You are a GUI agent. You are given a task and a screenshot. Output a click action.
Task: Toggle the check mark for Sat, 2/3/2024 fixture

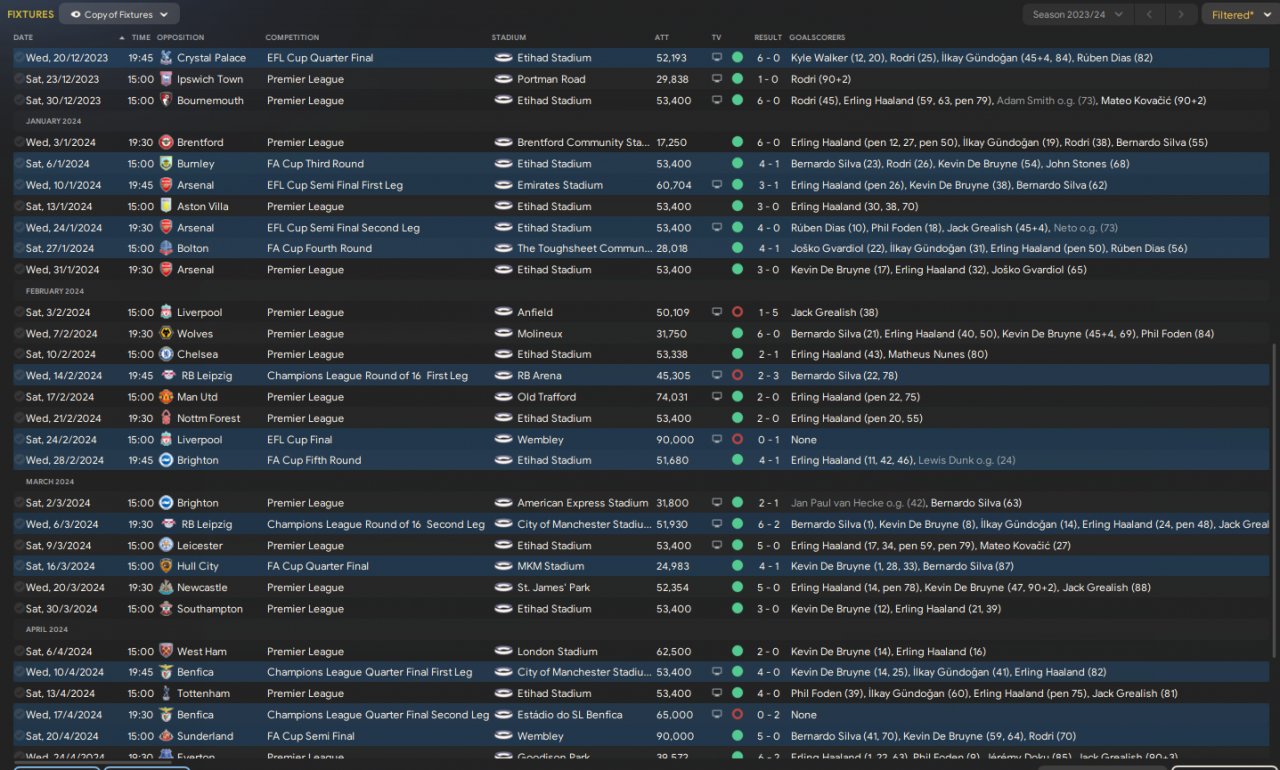click(19, 503)
